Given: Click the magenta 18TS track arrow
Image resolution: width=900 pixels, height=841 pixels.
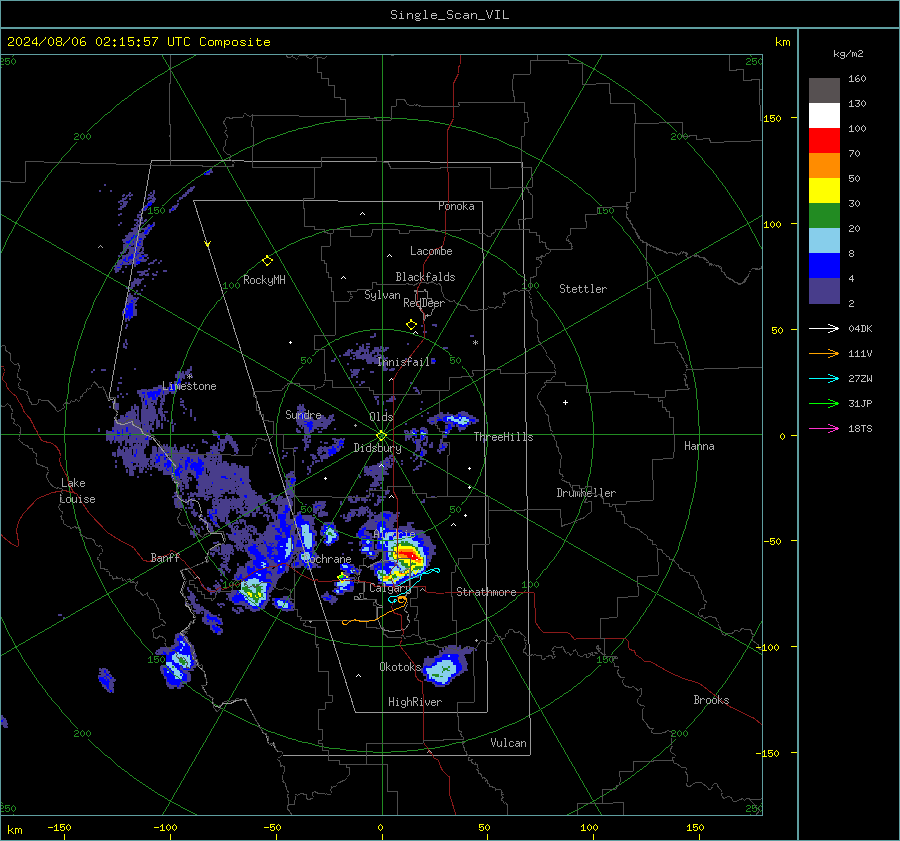Looking at the screenshot, I should (824, 428).
